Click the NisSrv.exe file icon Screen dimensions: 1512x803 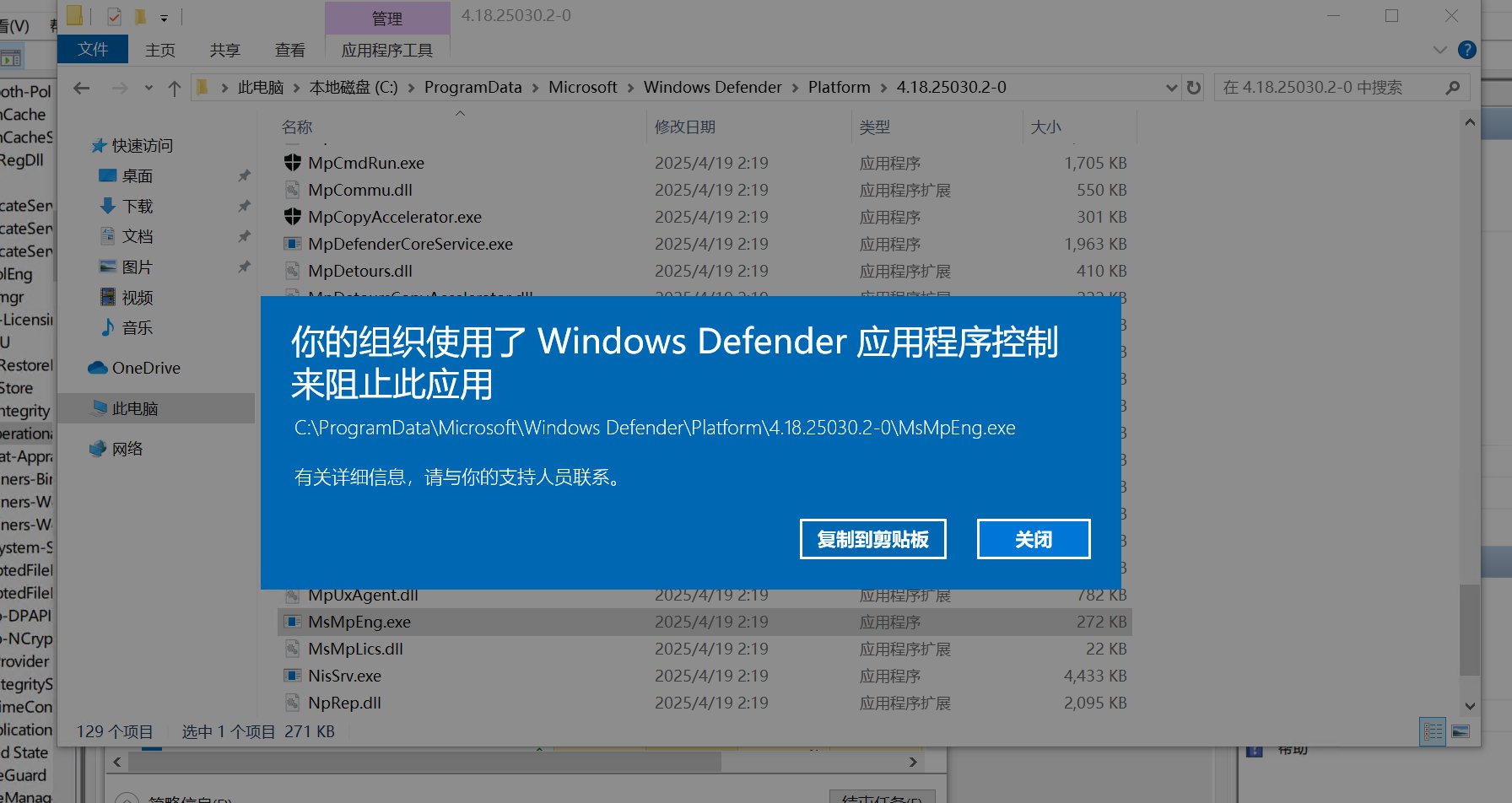tap(292, 676)
